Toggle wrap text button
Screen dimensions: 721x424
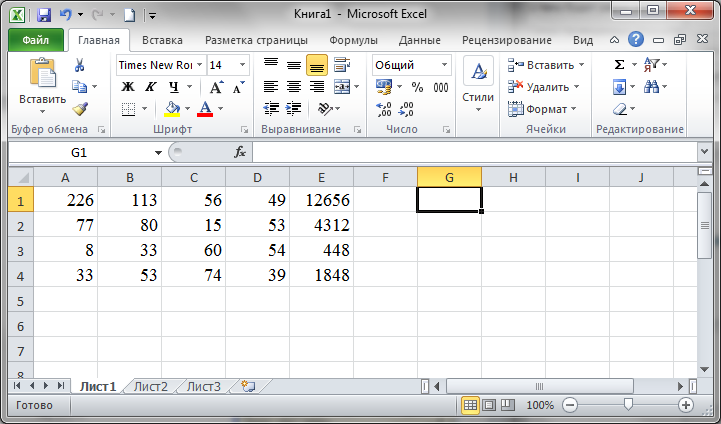[342, 65]
